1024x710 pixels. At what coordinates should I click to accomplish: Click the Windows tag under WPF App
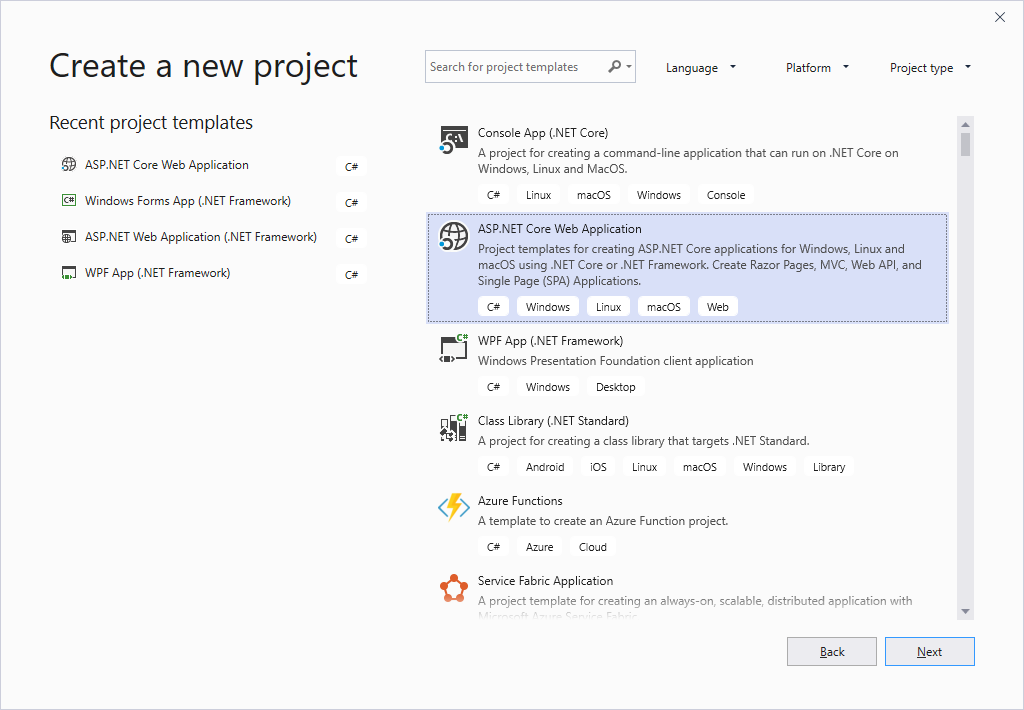pyautogui.click(x=547, y=387)
